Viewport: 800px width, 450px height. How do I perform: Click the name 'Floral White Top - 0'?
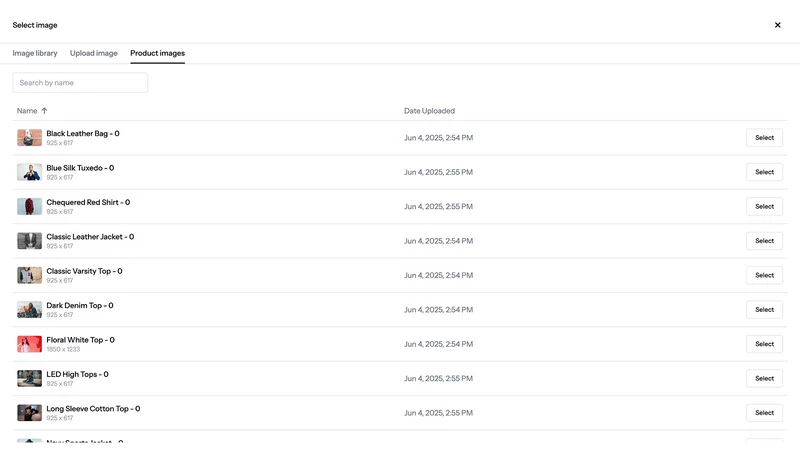click(81, 340)
